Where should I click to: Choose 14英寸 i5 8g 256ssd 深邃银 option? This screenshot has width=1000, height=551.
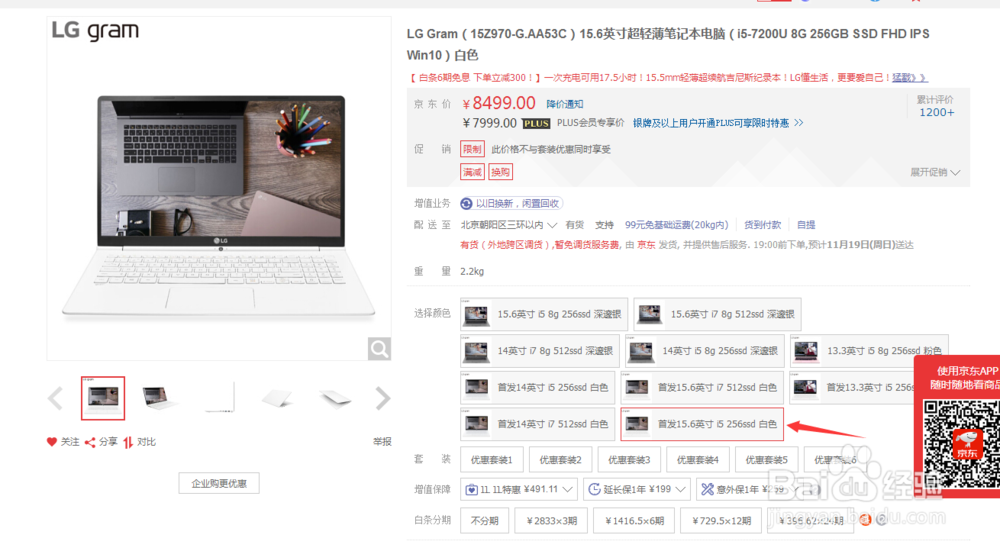click(704, 351)
